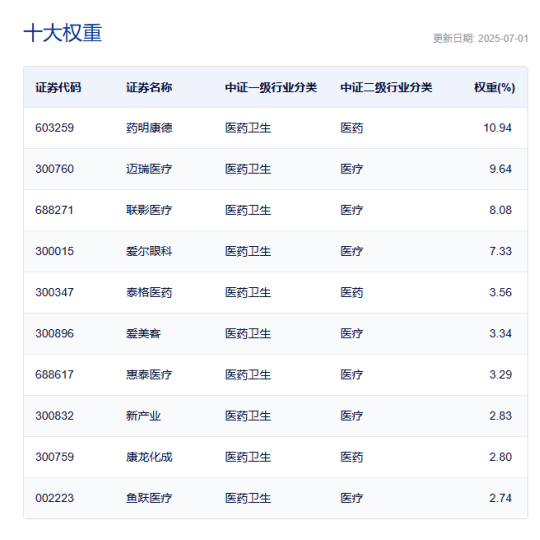Click stock code 688271

click(54, 210)
